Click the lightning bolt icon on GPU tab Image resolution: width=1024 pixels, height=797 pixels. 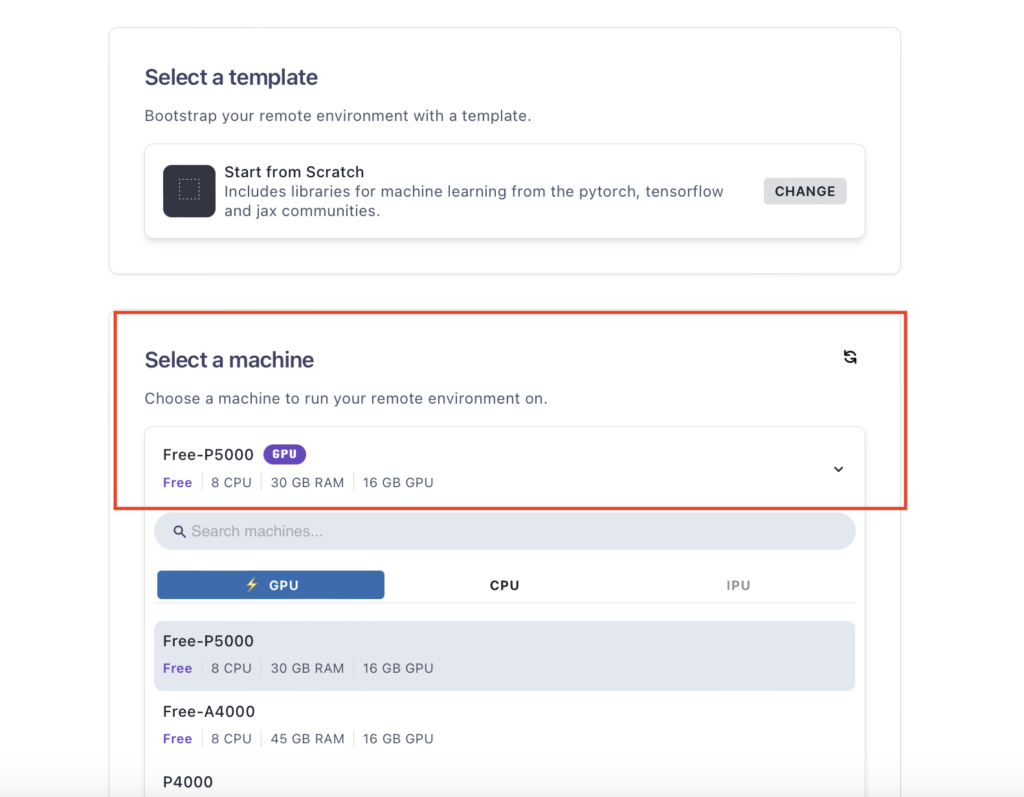(x=252, y=585)
